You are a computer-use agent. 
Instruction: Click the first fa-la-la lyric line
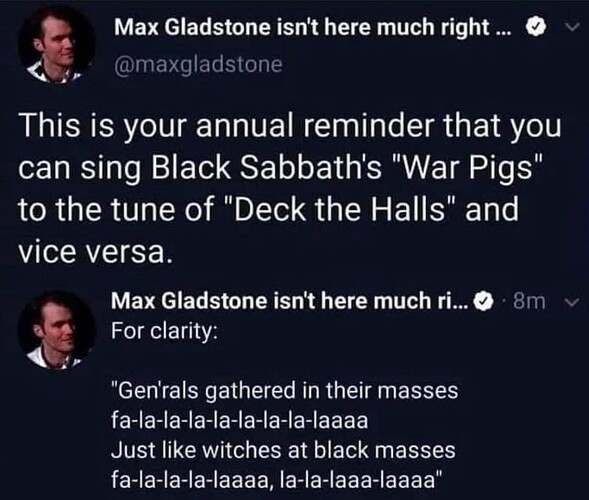[x=240, y=420]
